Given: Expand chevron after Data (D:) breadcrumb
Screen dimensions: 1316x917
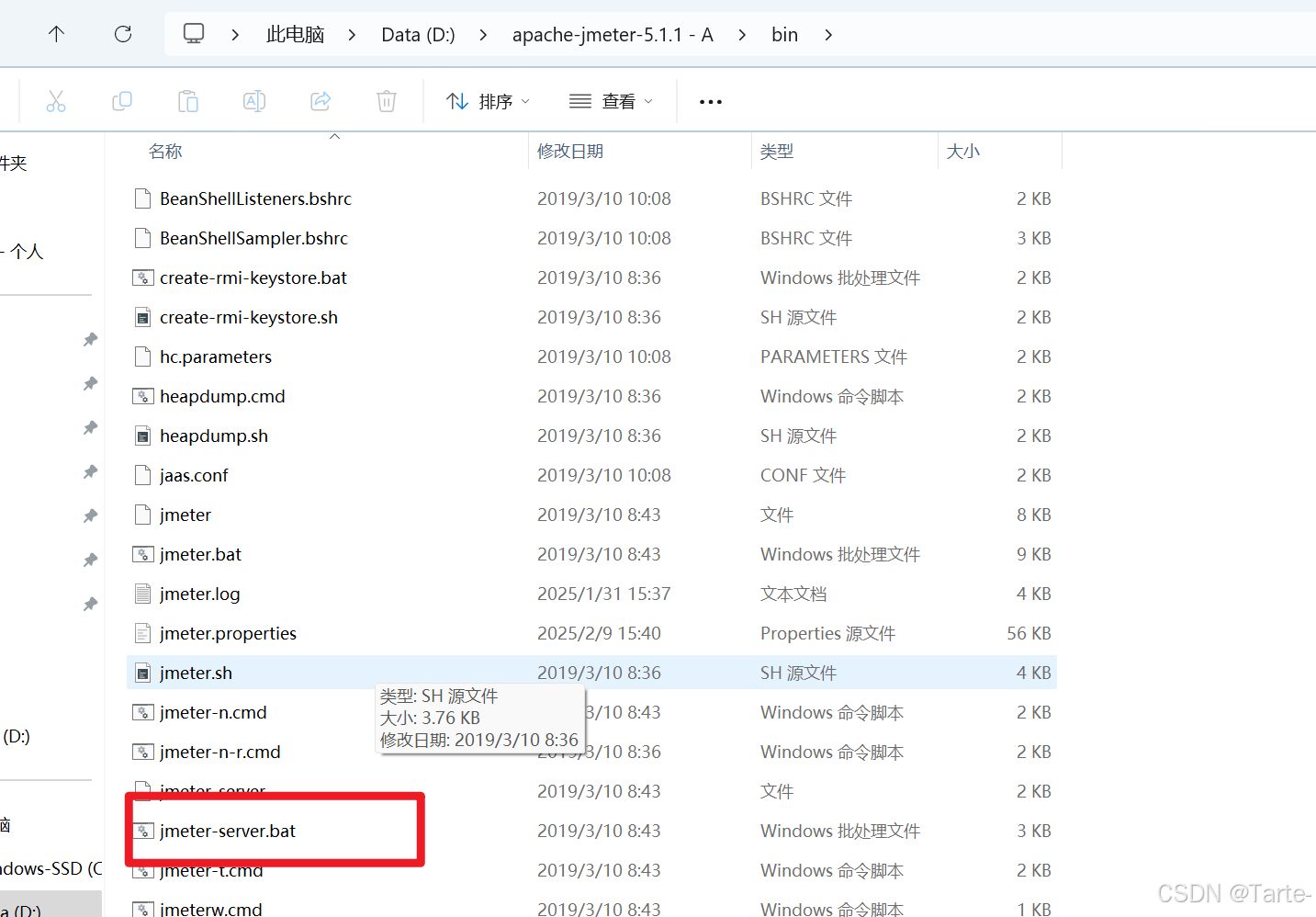Looking at the screenshot, I should (x=483, y=35).
